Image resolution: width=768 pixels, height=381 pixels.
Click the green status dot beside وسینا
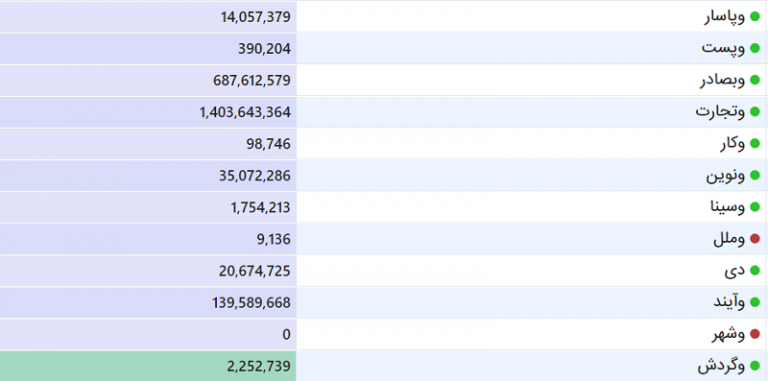(755, 207)
